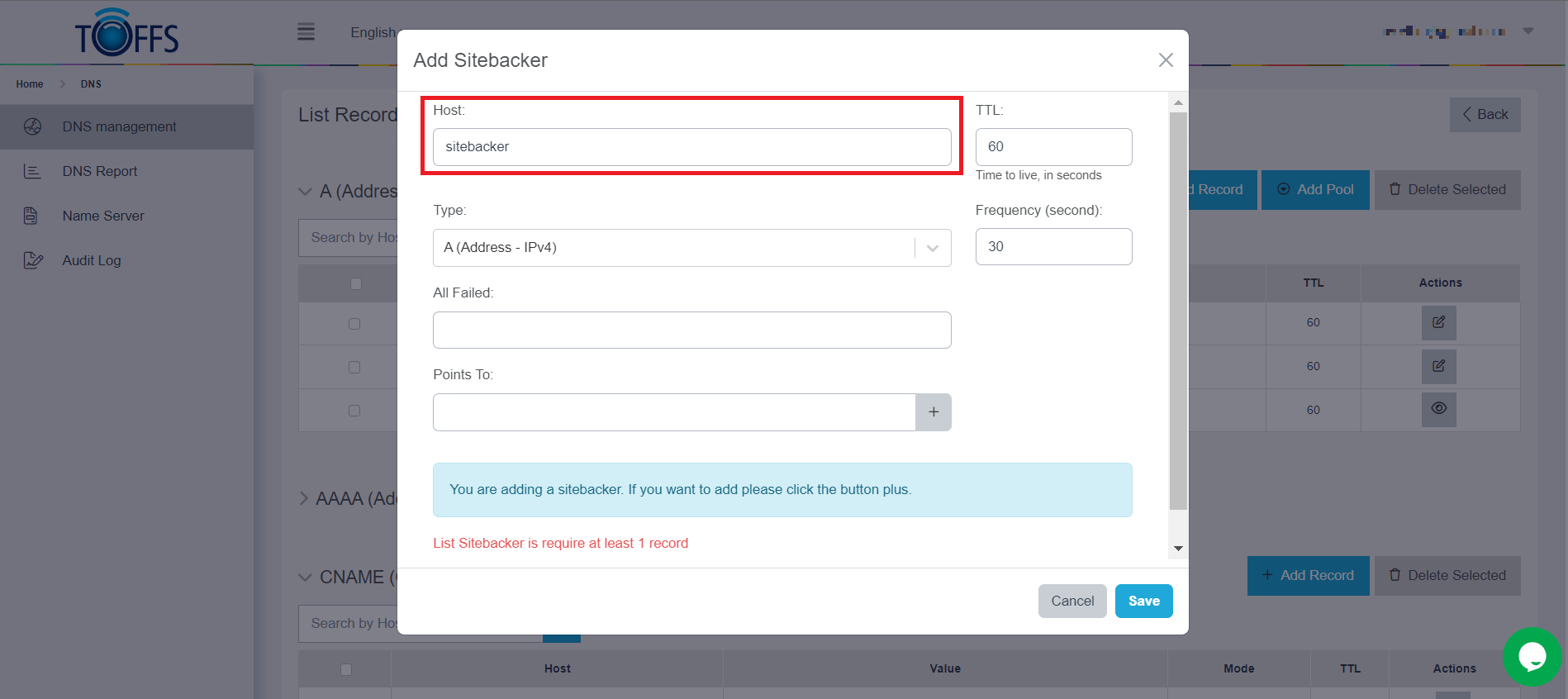1568x699 pixels.
Task: Click the Cancel button
Action: 1071,601
